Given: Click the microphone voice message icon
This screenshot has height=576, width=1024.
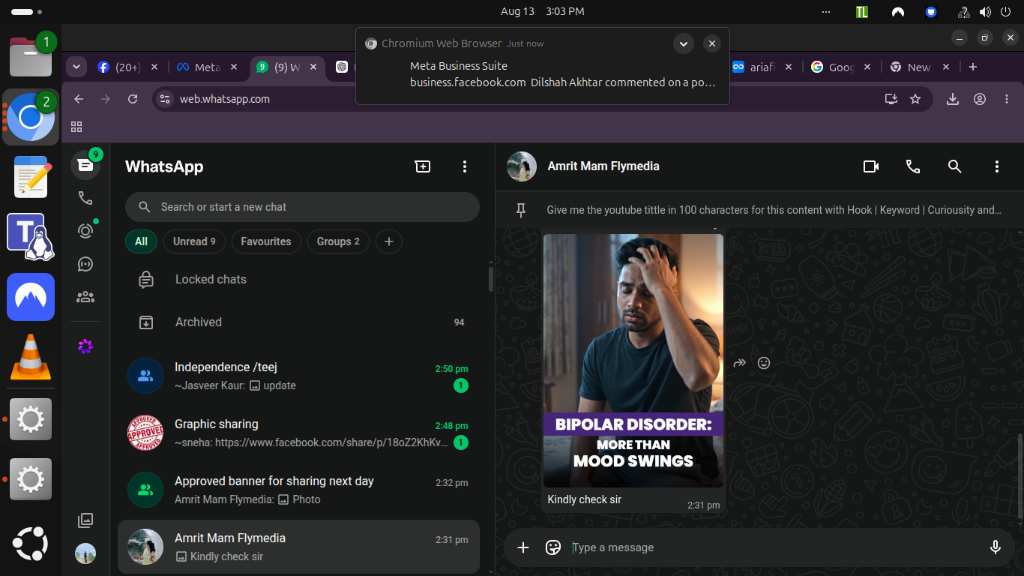Looking at the screenshot, I should click(995, 547).
